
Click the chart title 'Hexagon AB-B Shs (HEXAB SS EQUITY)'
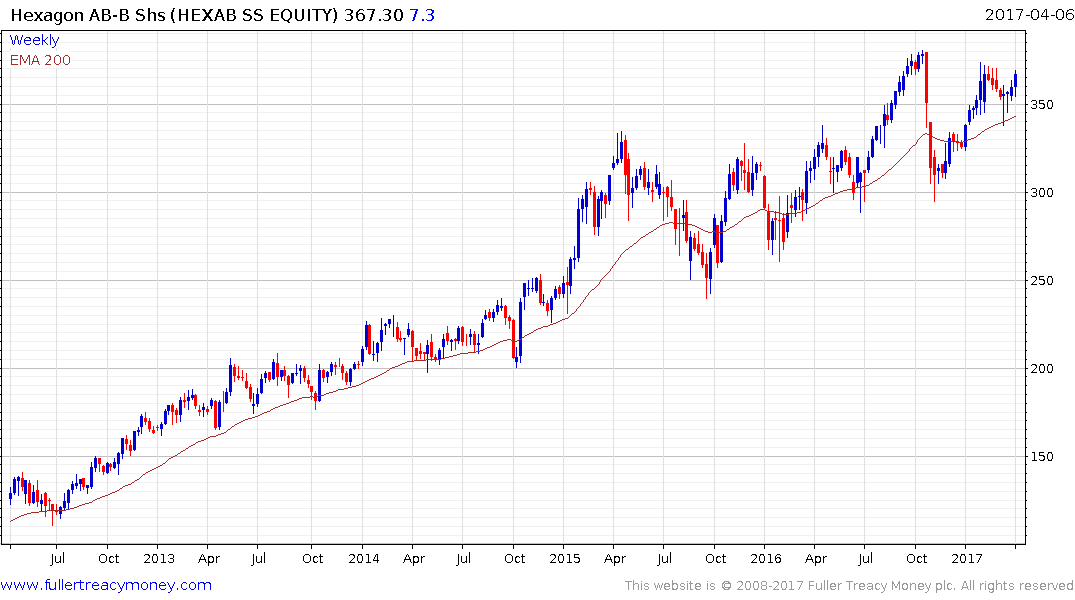tap(175, 15)
